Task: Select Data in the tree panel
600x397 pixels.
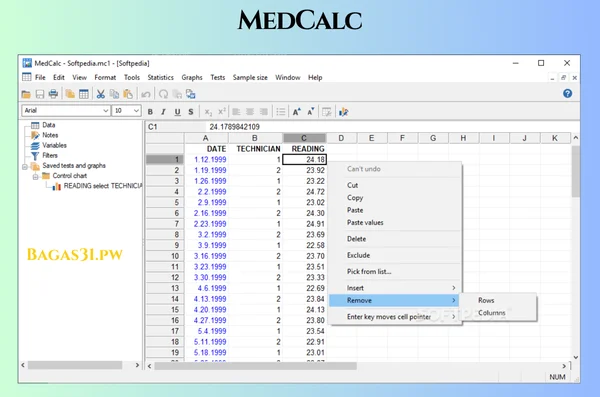Action: tap(49, 125)
